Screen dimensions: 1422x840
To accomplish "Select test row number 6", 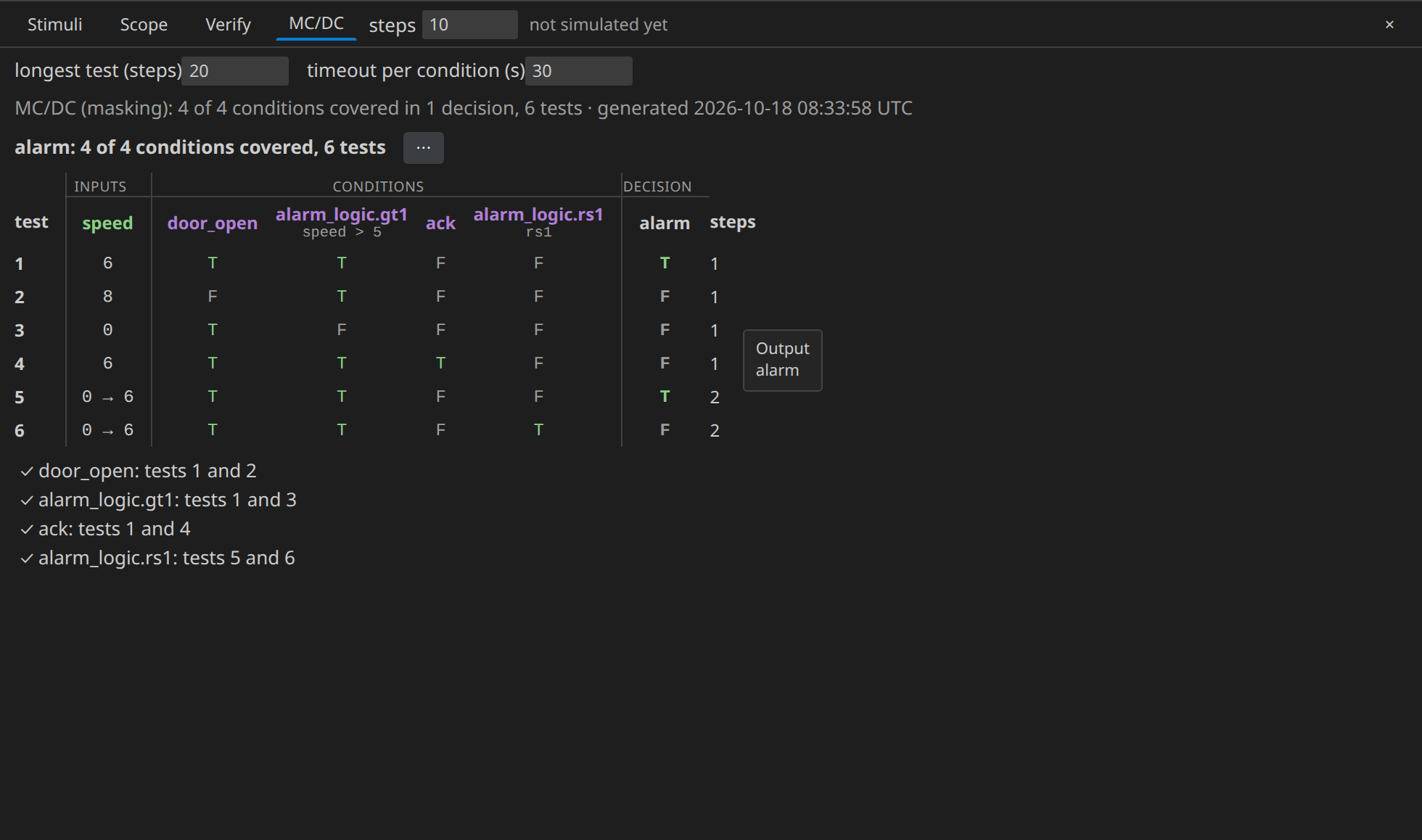I will 20,430.
